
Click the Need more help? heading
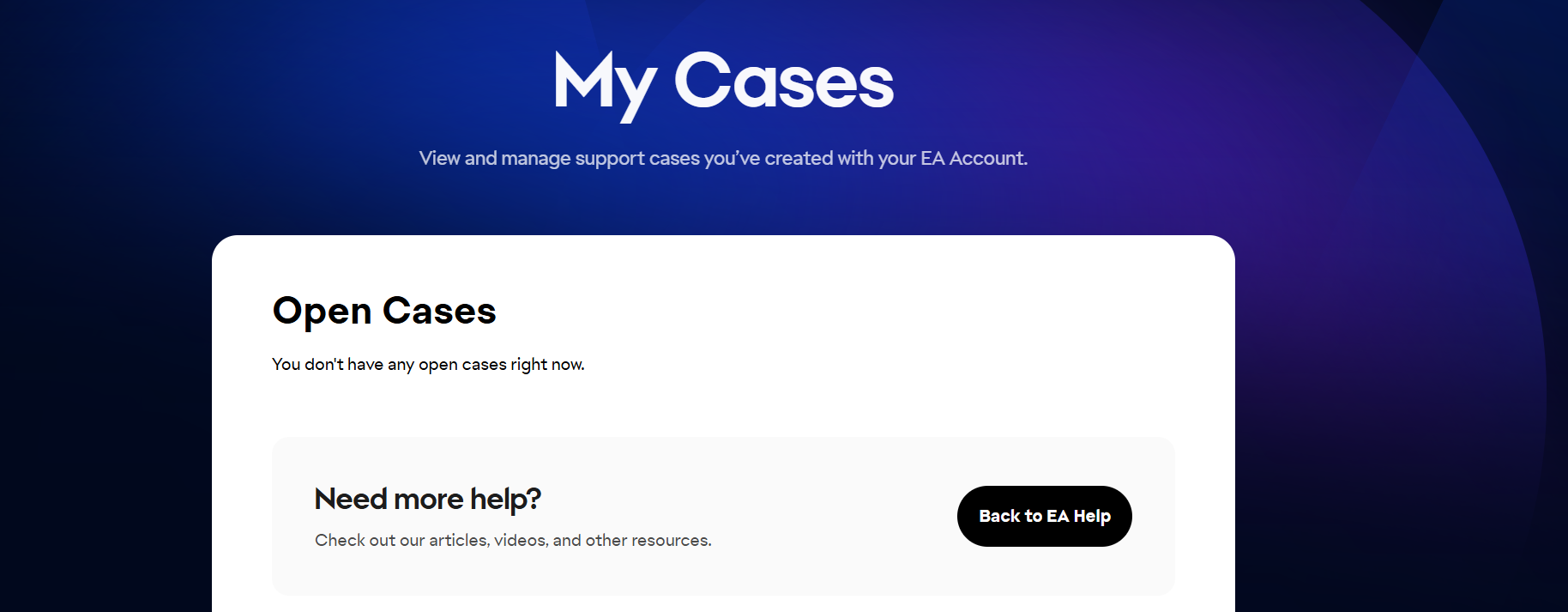(x=427, y=499)
